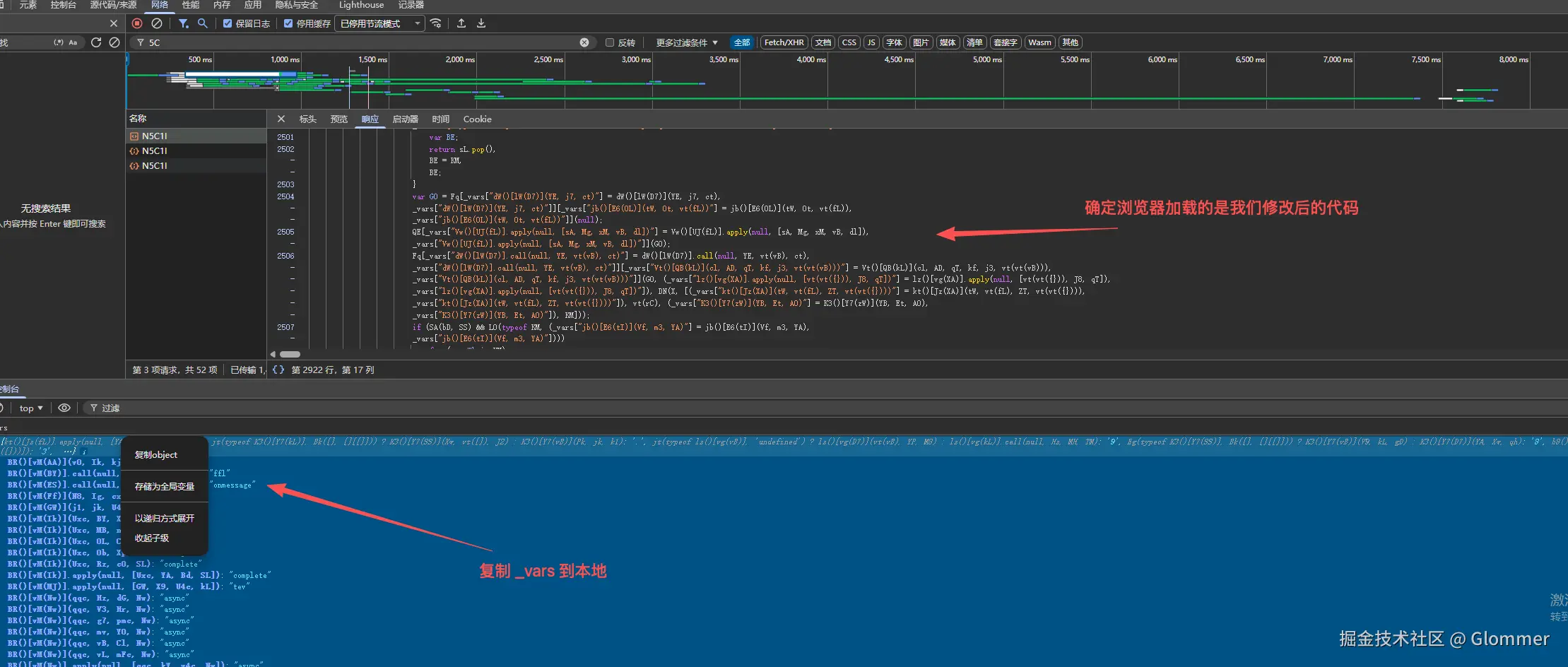Click the magnifier search icon in network toolbar
Screen dimensions: 1568x667
(203, 23)
